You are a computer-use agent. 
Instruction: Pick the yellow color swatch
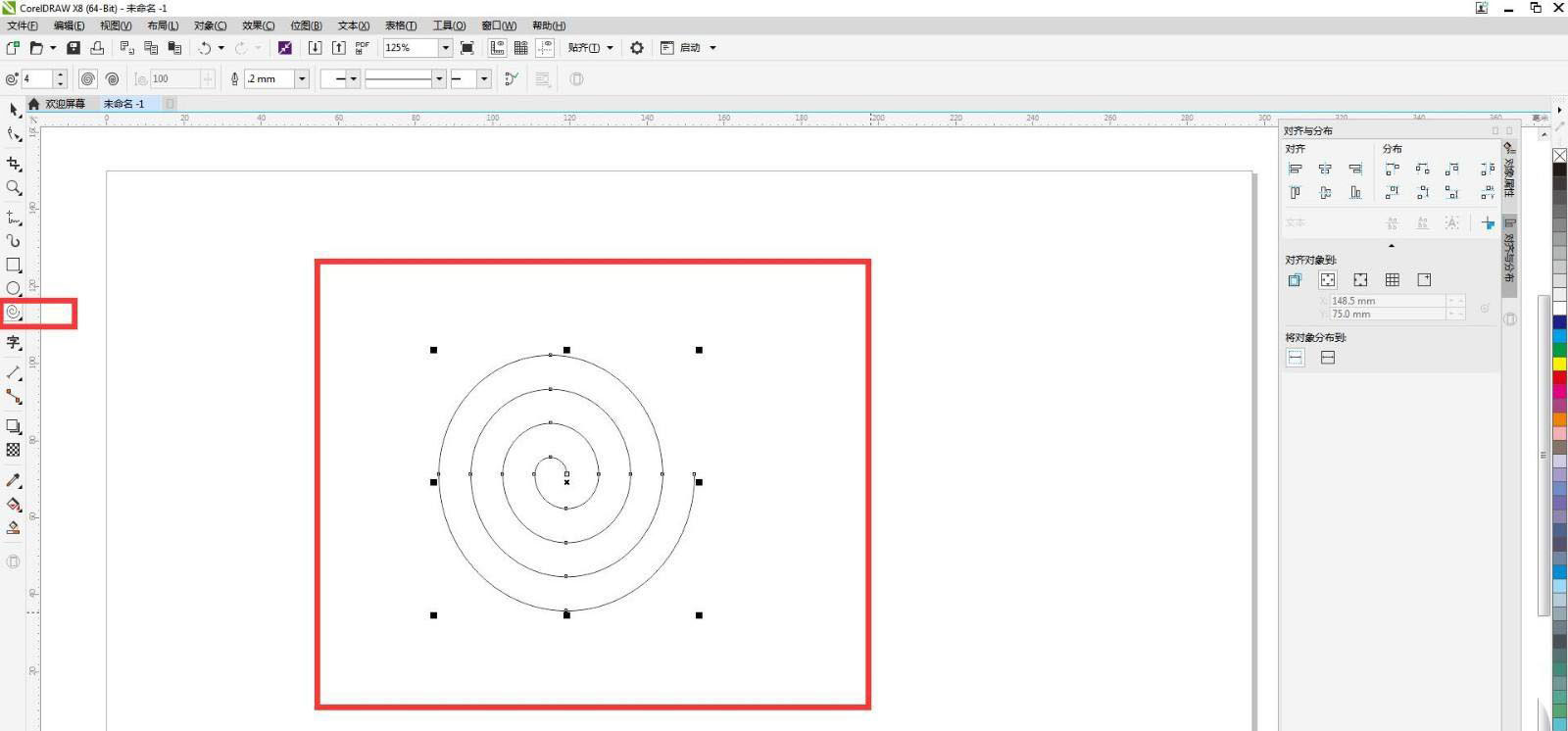pos(1559,363)
